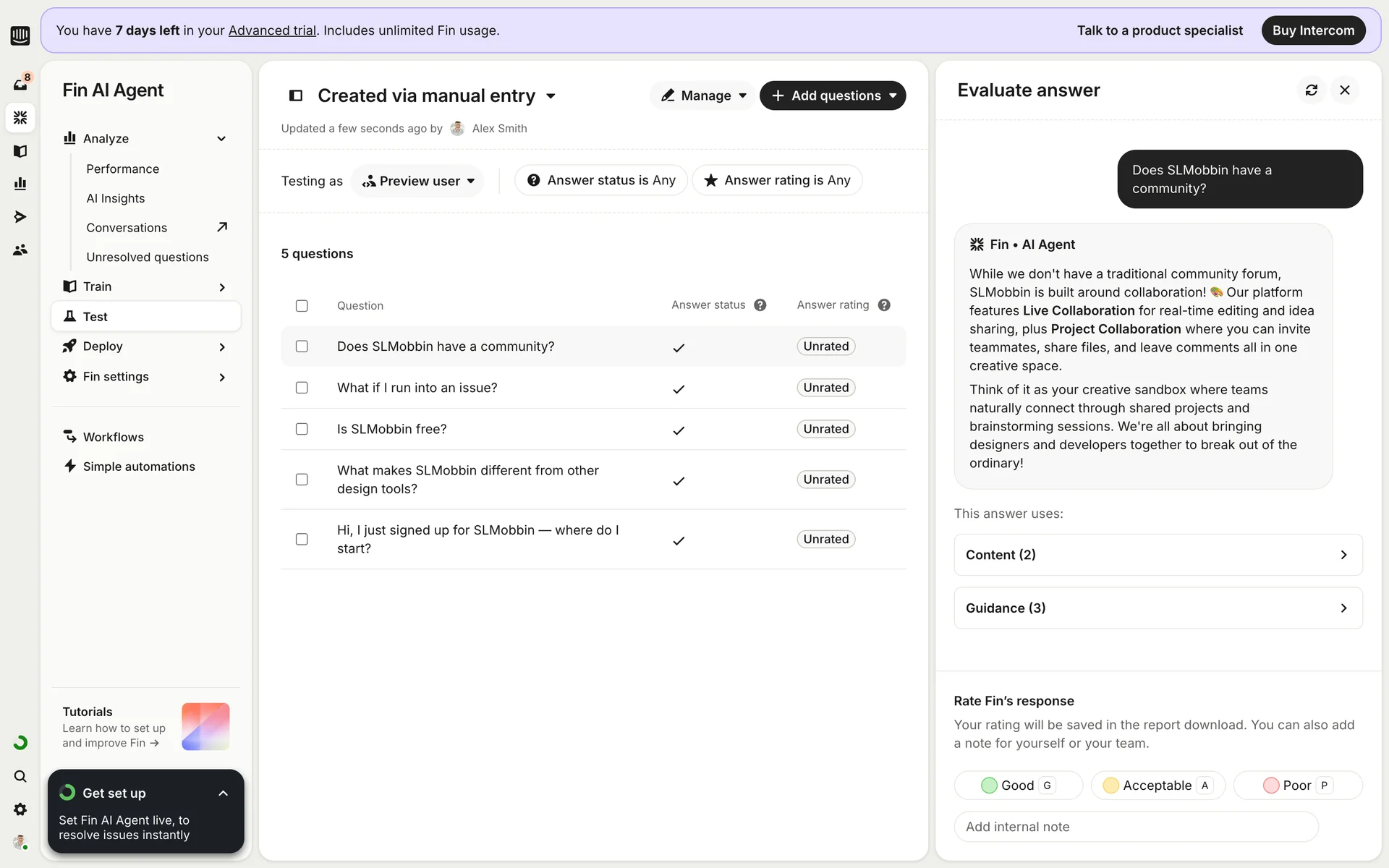
Task: Expand the Content (2) section
Action: click(1157, 555)
